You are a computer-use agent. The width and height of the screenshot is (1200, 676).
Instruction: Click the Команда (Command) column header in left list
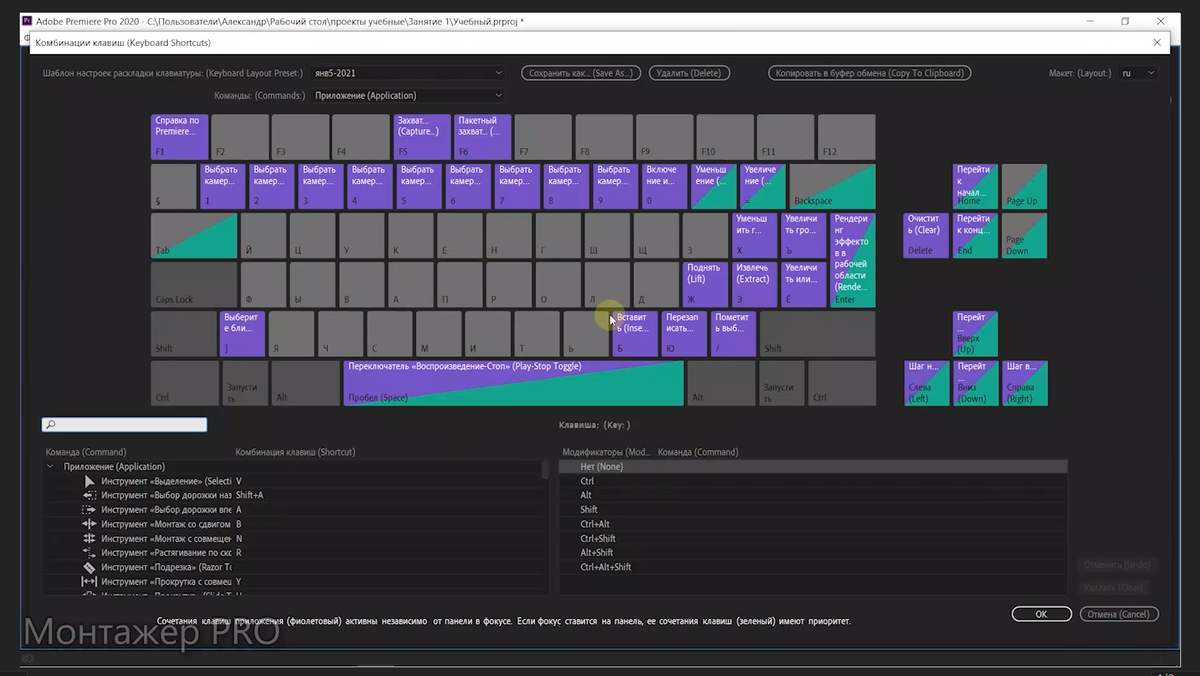coord(86,452)
